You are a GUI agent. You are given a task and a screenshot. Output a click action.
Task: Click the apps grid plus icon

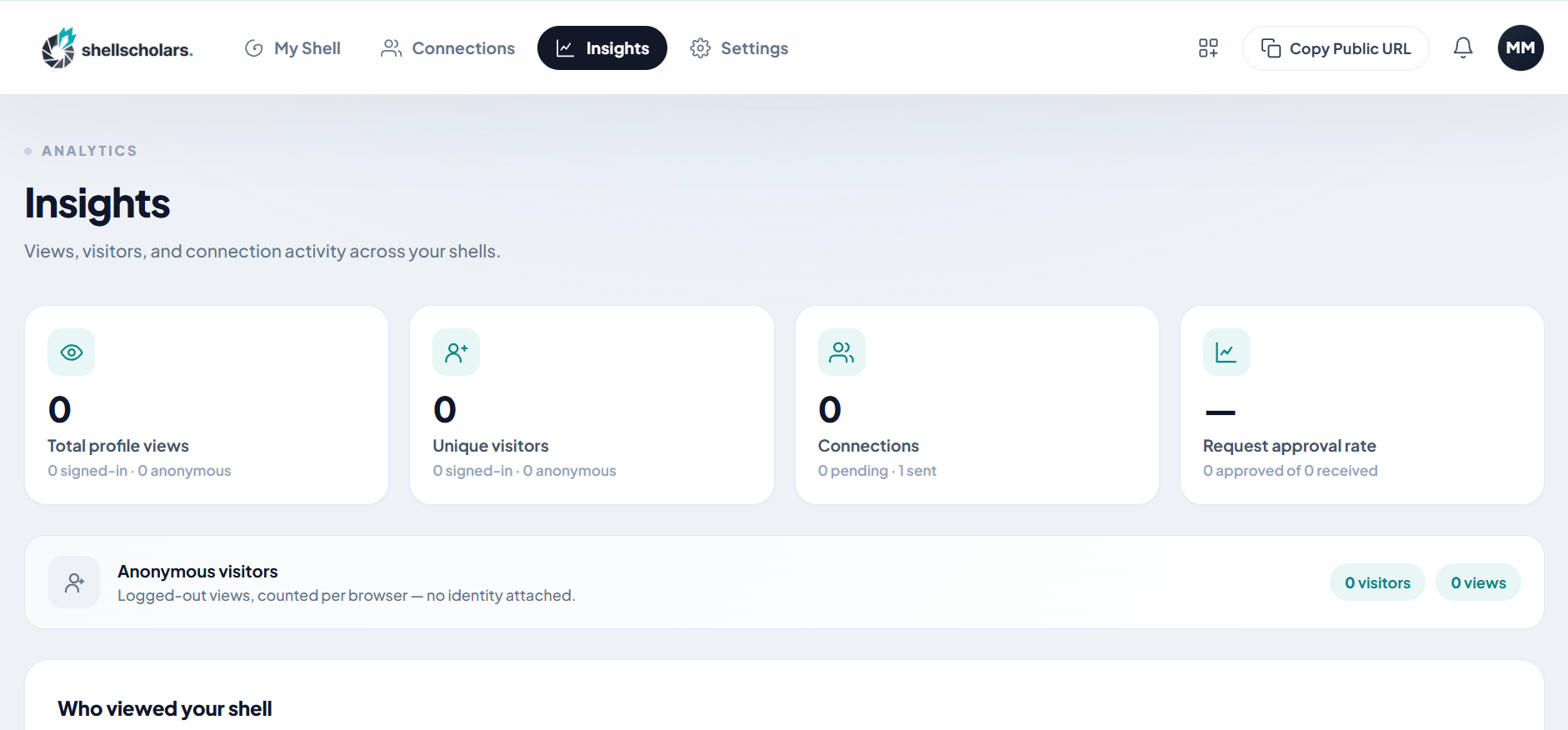click(1208, 48)
